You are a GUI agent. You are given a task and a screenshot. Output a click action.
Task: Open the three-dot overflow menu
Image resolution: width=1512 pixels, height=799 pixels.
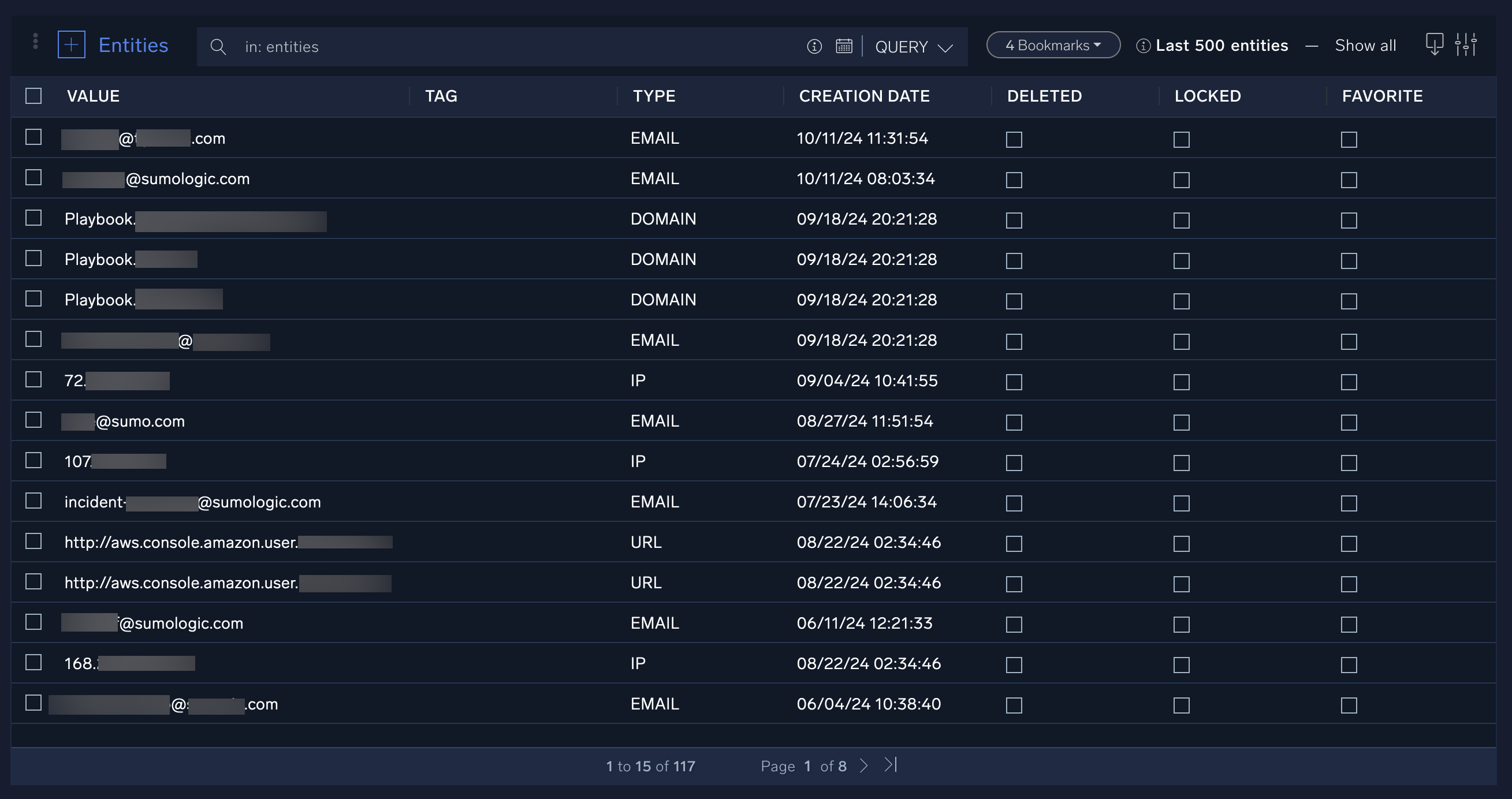(36, 41)
